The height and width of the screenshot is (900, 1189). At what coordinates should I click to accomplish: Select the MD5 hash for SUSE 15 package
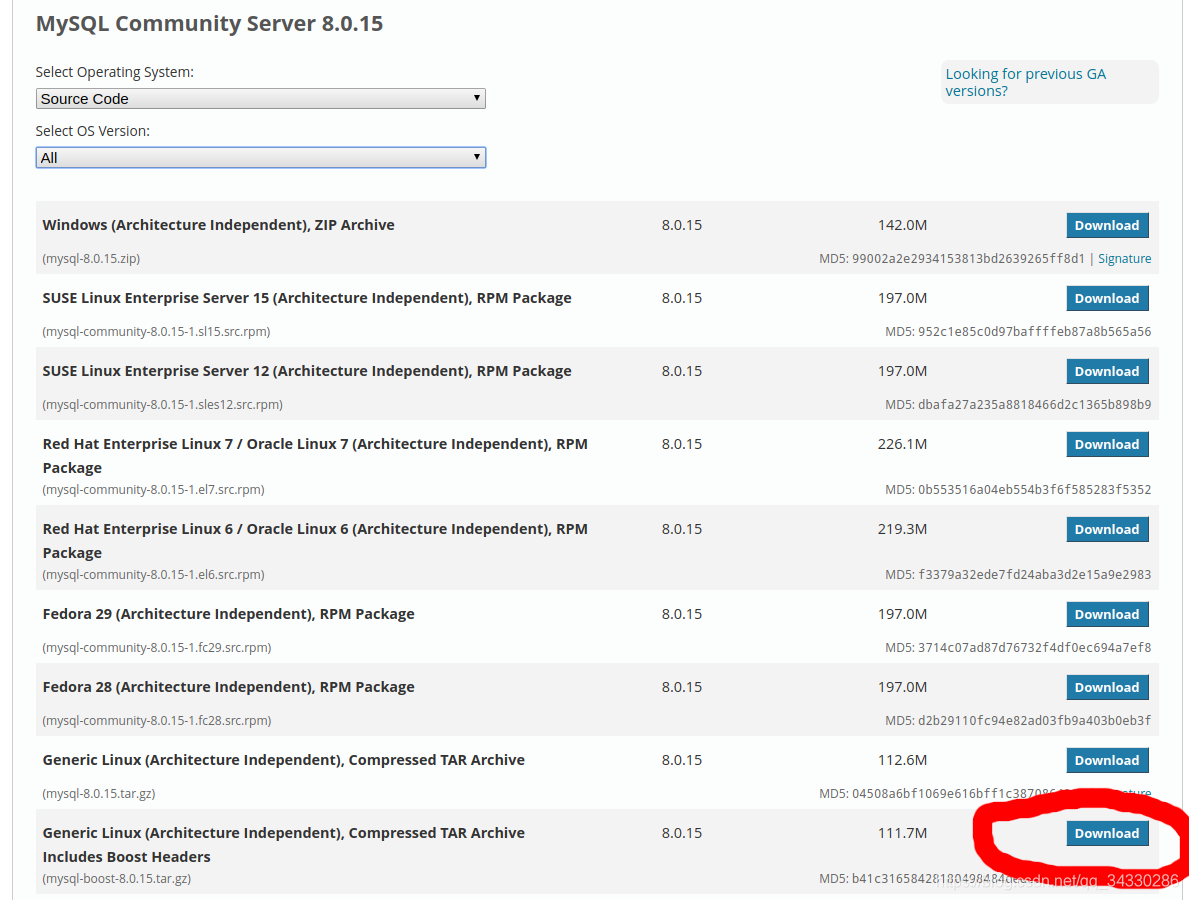(x=1034, y=331)
